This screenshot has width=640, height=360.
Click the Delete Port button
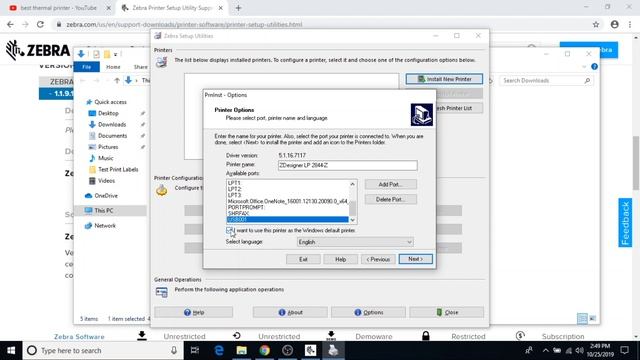tap(391, 200)
